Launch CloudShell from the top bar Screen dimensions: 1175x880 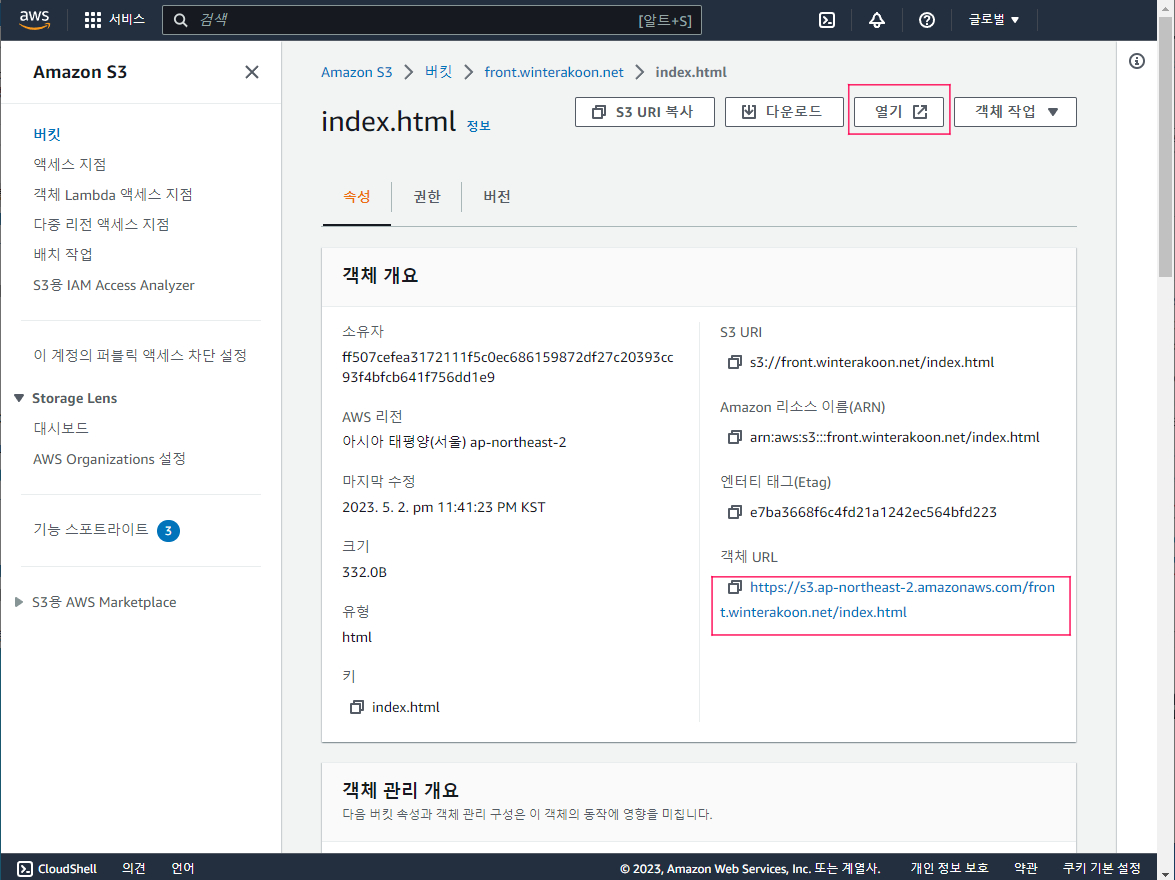(x=827, y=20)
